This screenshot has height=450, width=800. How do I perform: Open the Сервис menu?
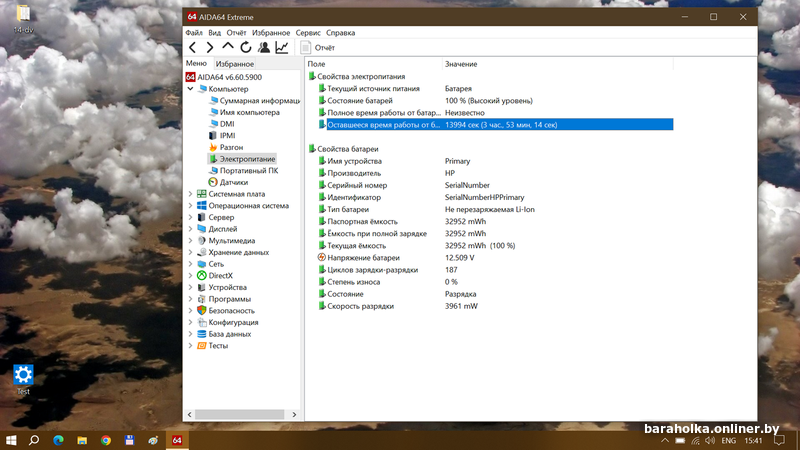pyautogui.click(x=308, y=33)
